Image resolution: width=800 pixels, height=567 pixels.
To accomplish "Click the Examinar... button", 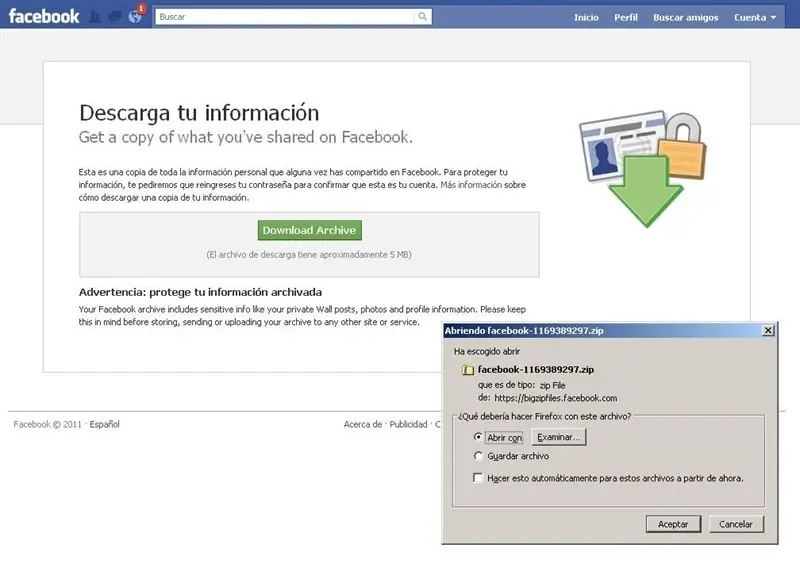I will 559,437.
